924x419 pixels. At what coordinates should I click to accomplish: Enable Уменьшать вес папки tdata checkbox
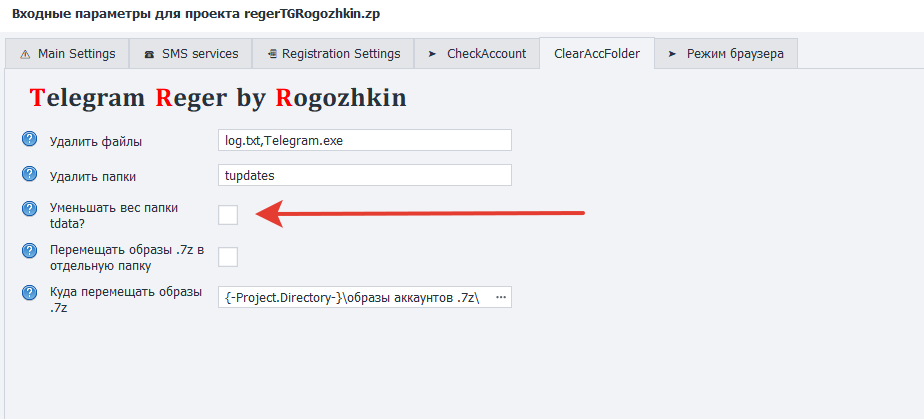tap(228, 215)
